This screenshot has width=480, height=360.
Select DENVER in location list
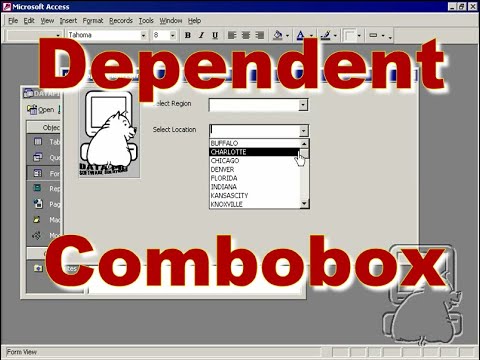(x=255, y=169)
